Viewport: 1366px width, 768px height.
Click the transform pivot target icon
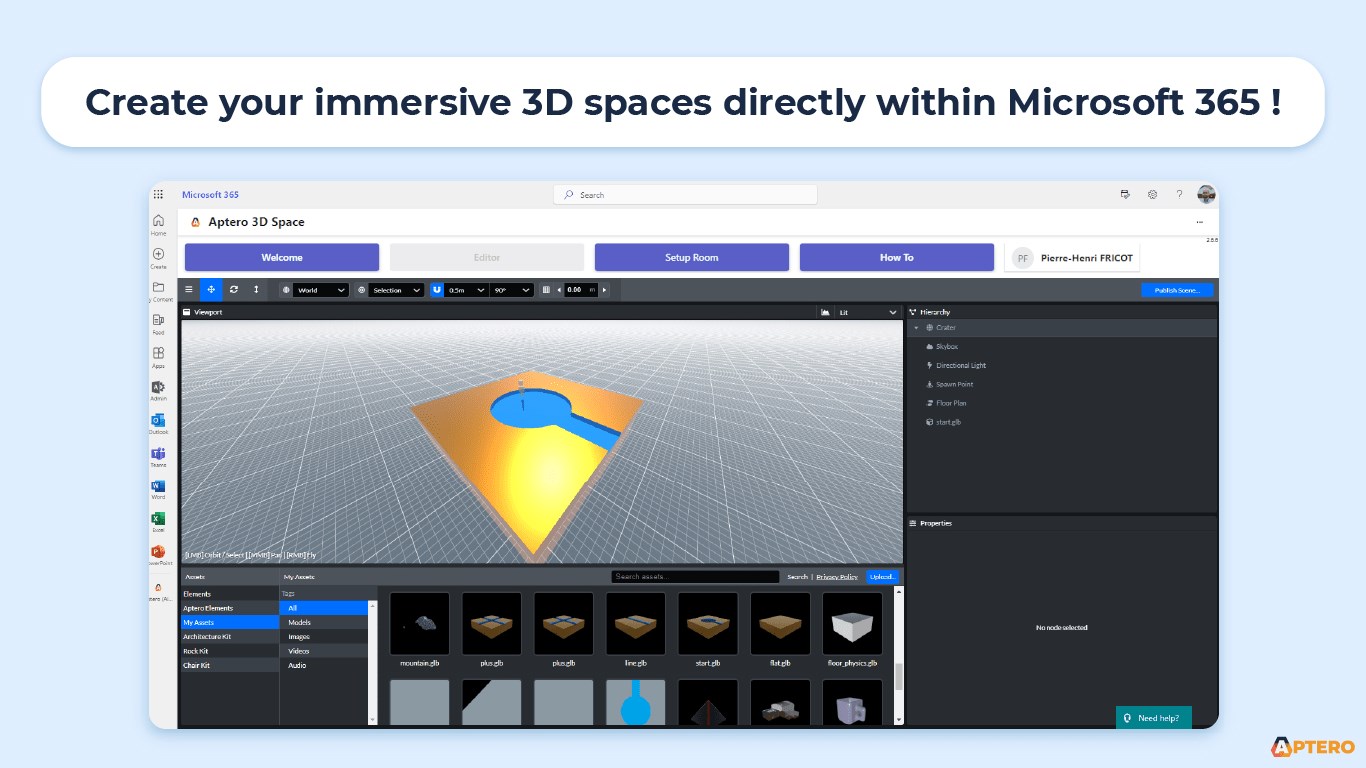pyautogui.click(x=361, y=290)
